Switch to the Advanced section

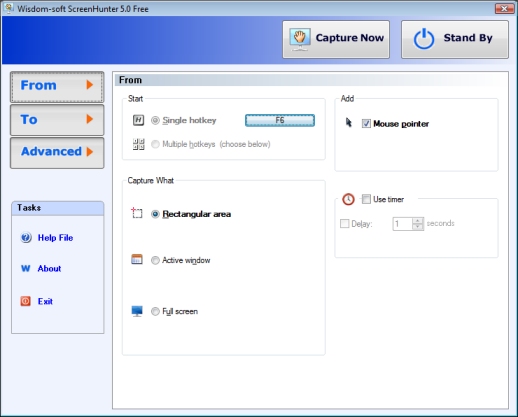57,153
